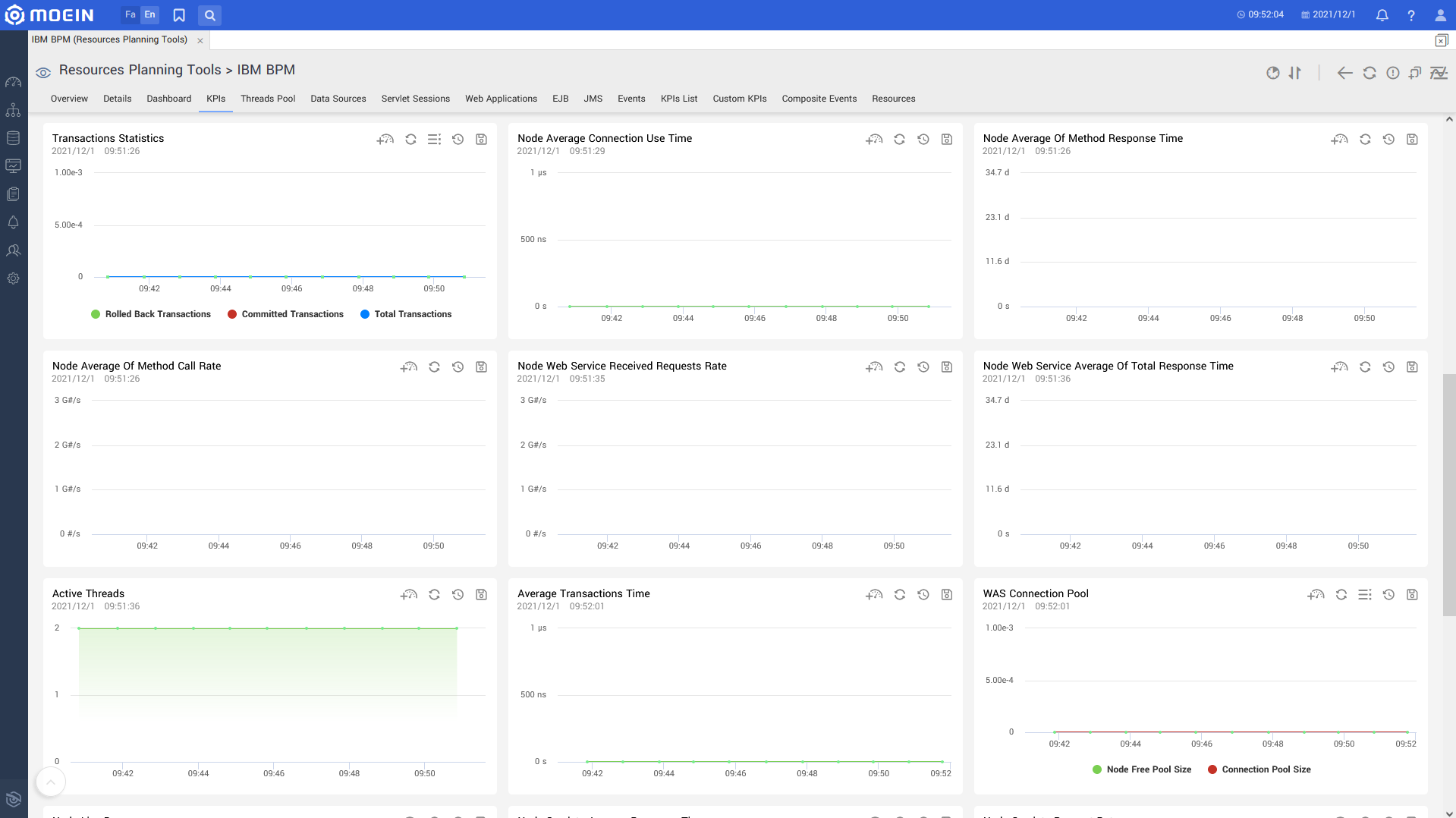Open the Custom KPIs tab
This screenshot has width=1456, height=818.
coord(740,99)
